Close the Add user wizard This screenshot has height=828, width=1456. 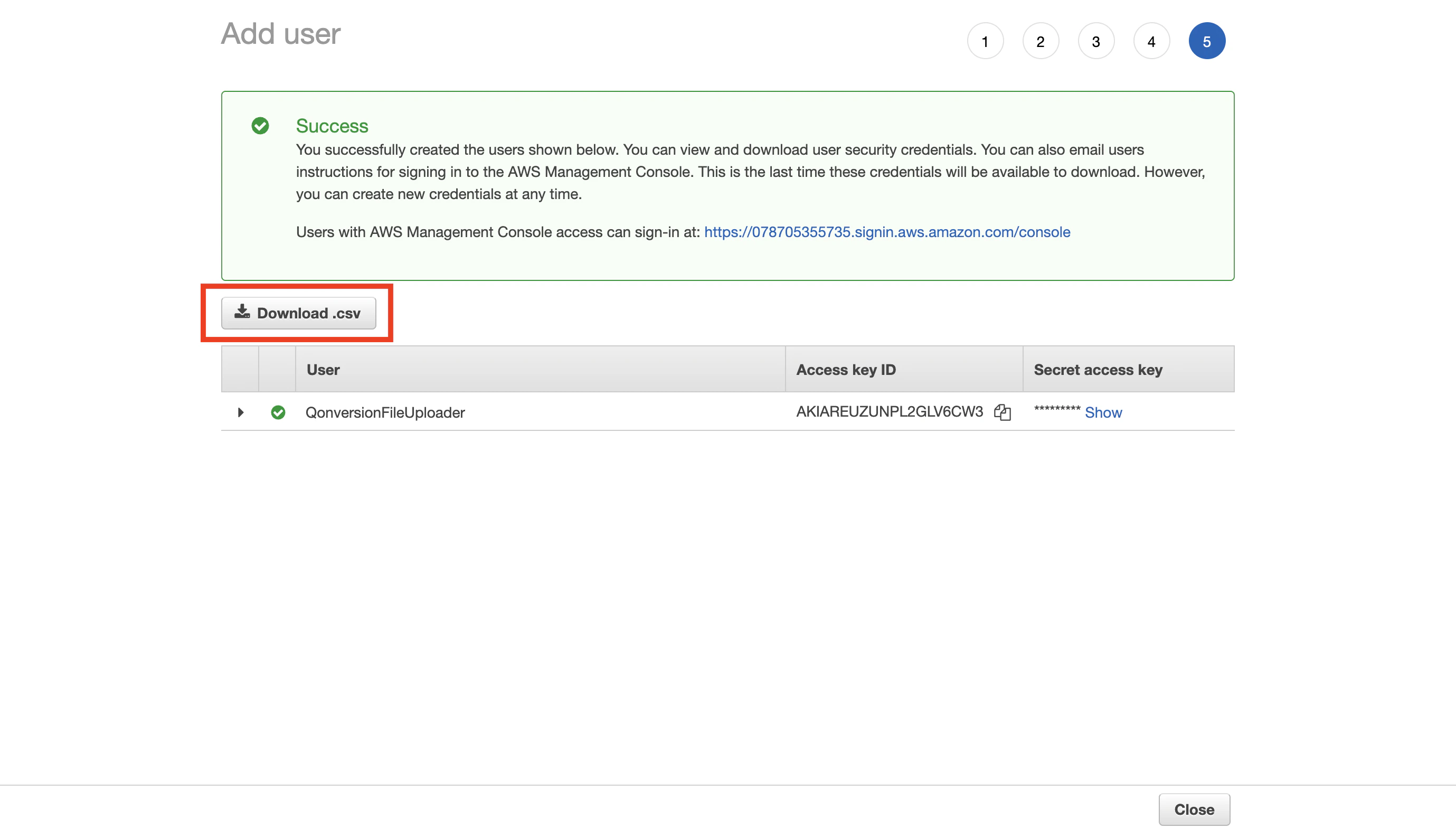1194,808
